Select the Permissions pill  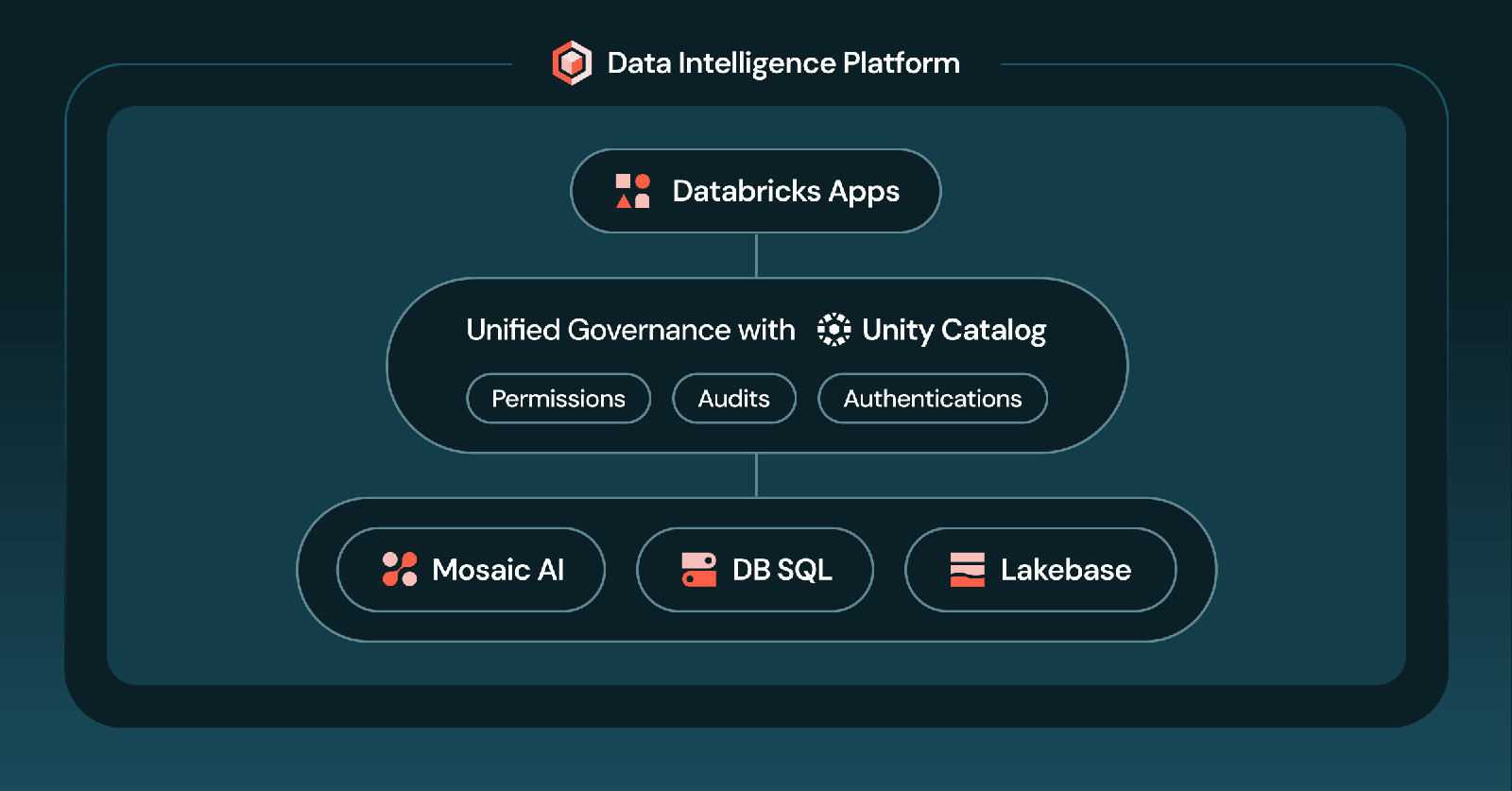558,399
